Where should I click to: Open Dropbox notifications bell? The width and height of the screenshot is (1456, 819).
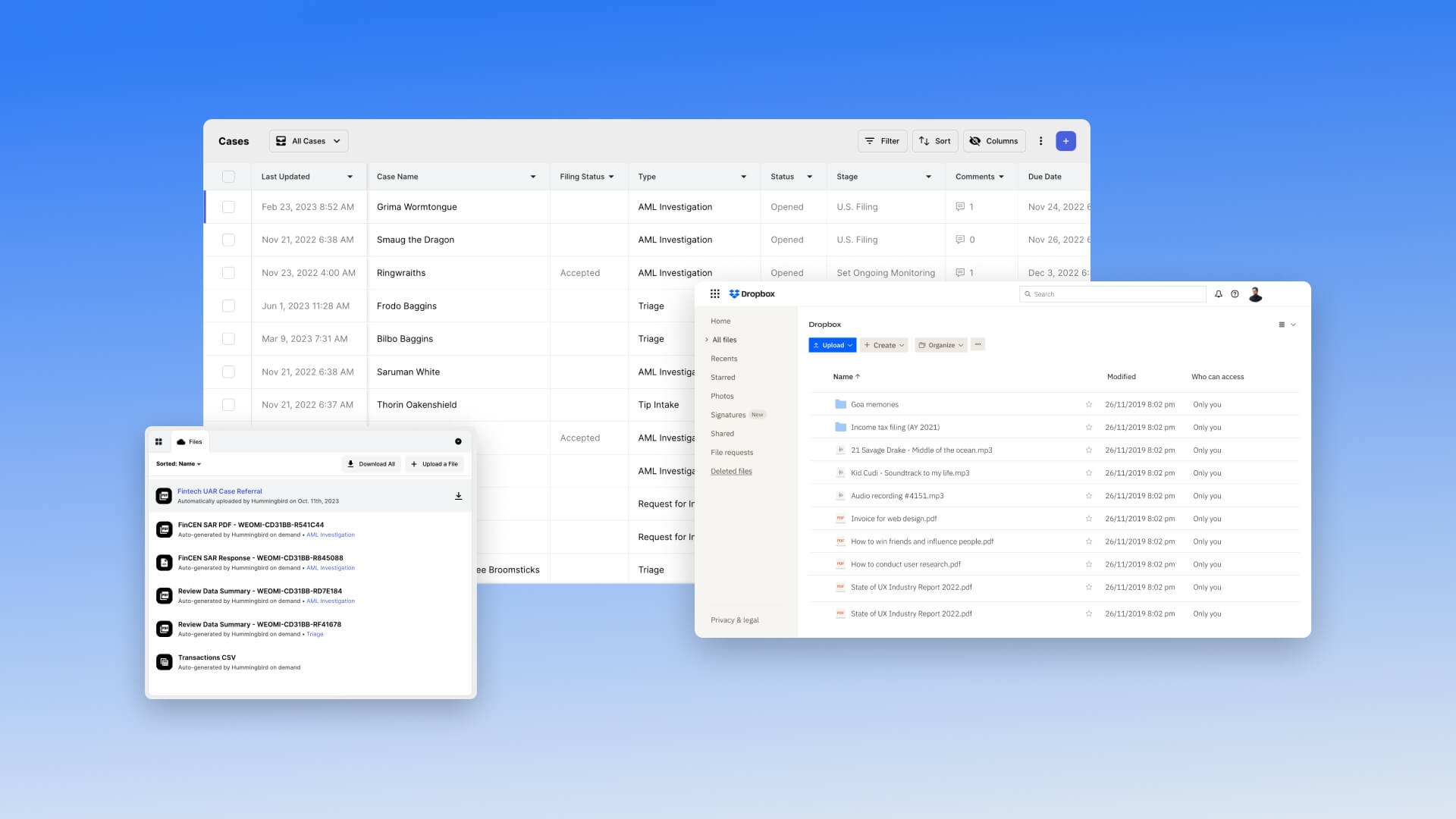(x=1219, y=294)
